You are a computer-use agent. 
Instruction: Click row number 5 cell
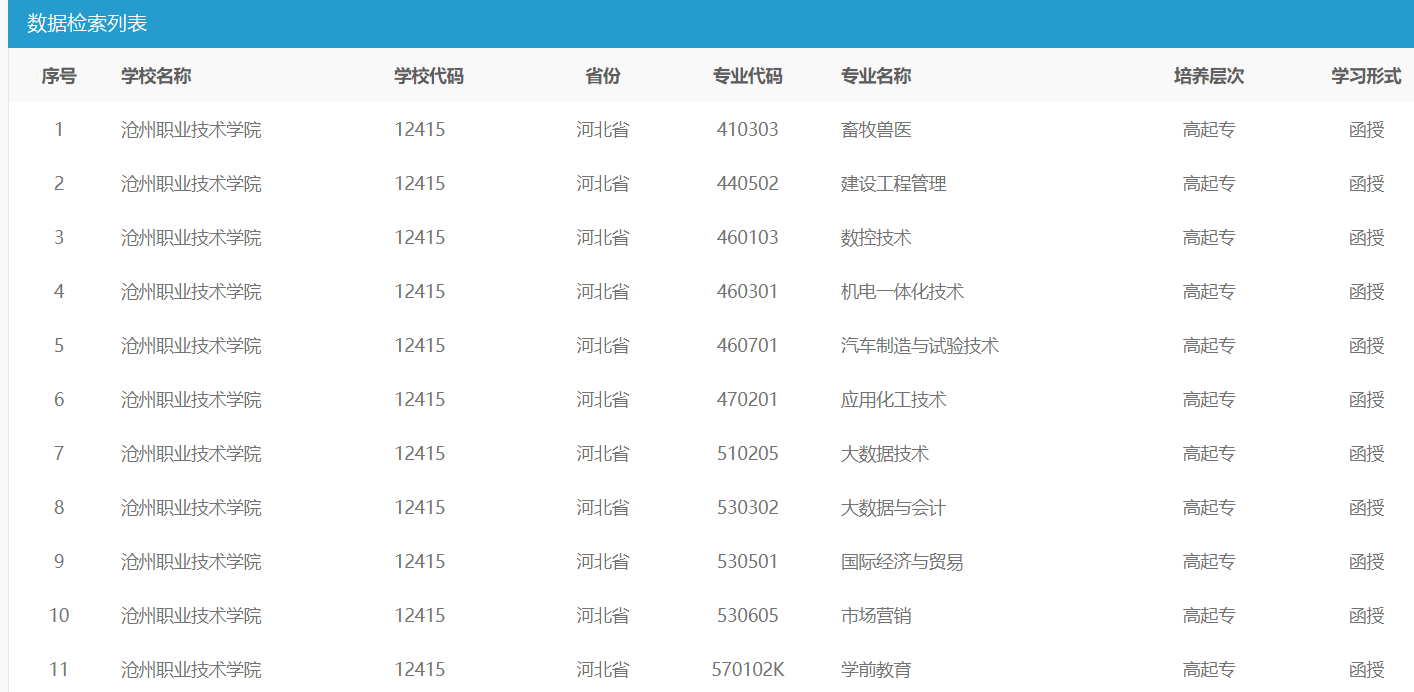(59, 346)
